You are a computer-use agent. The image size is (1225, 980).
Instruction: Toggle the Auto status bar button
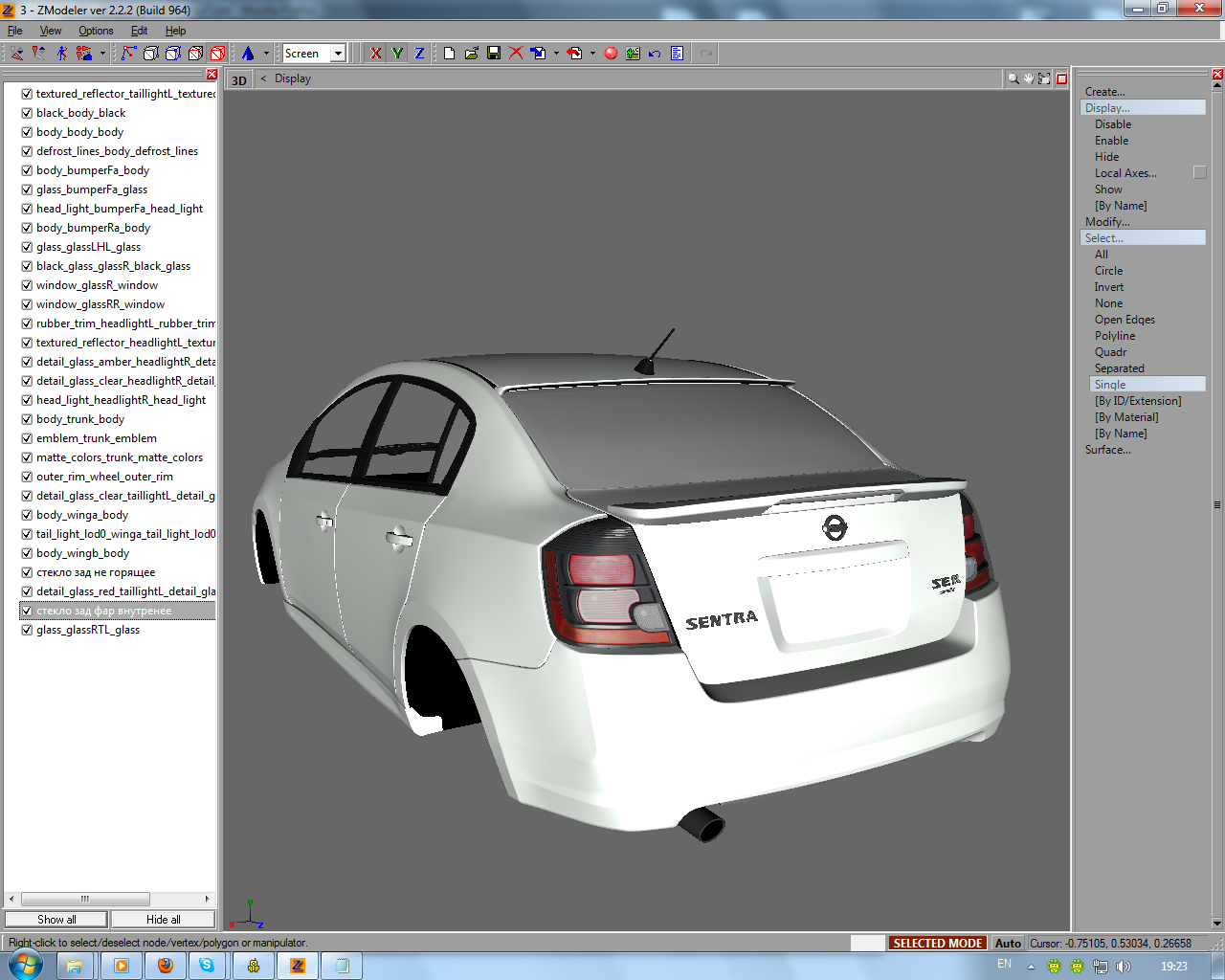click(x=1008, y=944)
